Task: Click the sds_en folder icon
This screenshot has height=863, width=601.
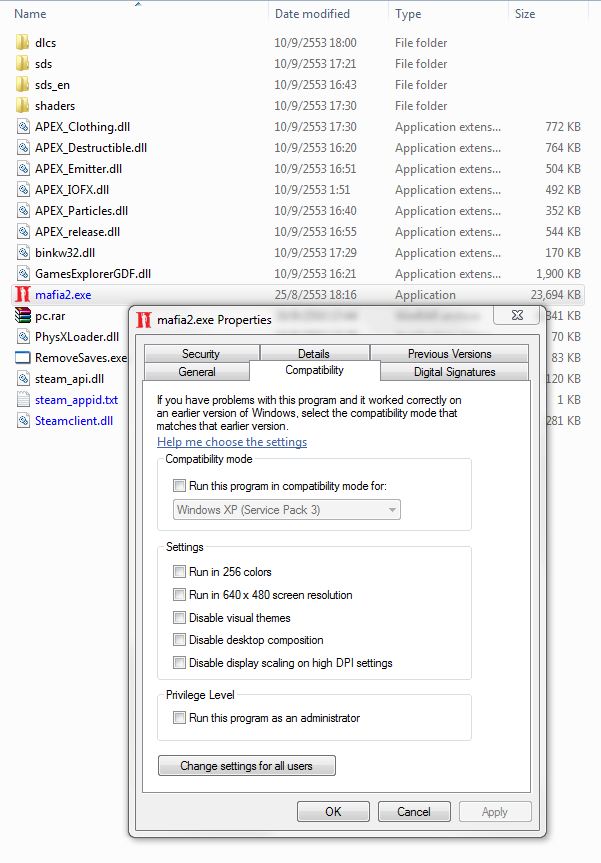Action: click(23, 84)
